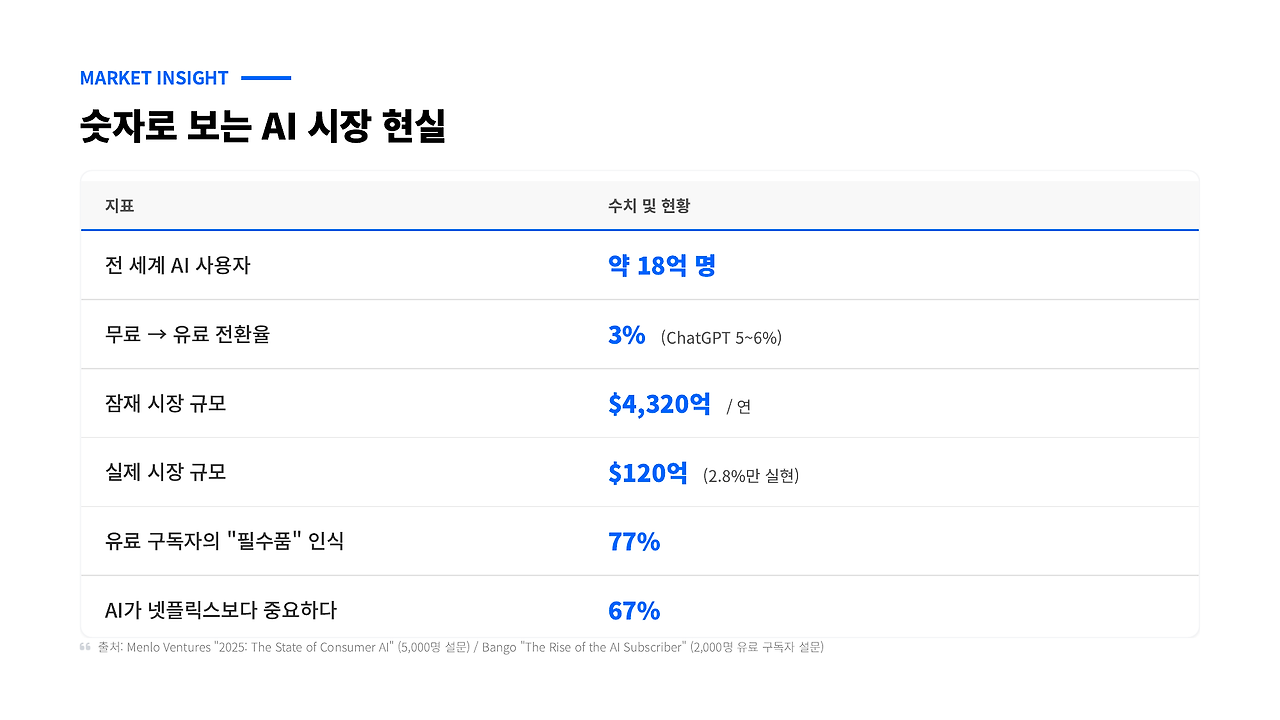Select the 무료 → 유료 전환율 label

(187, 335)
